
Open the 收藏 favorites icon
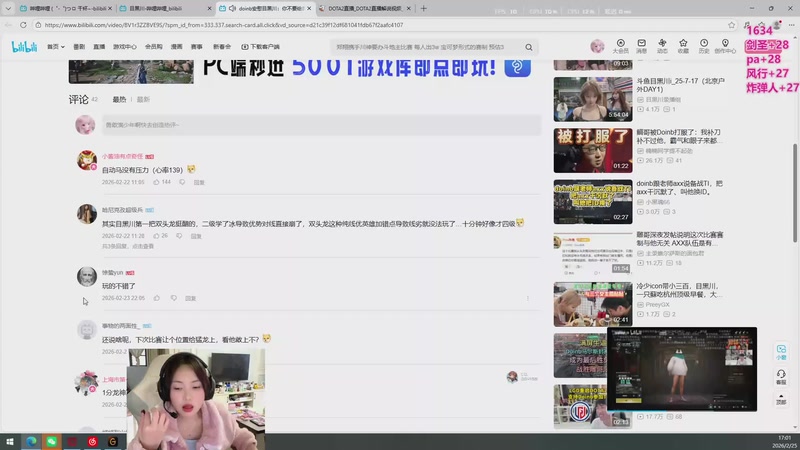point(683,46)
